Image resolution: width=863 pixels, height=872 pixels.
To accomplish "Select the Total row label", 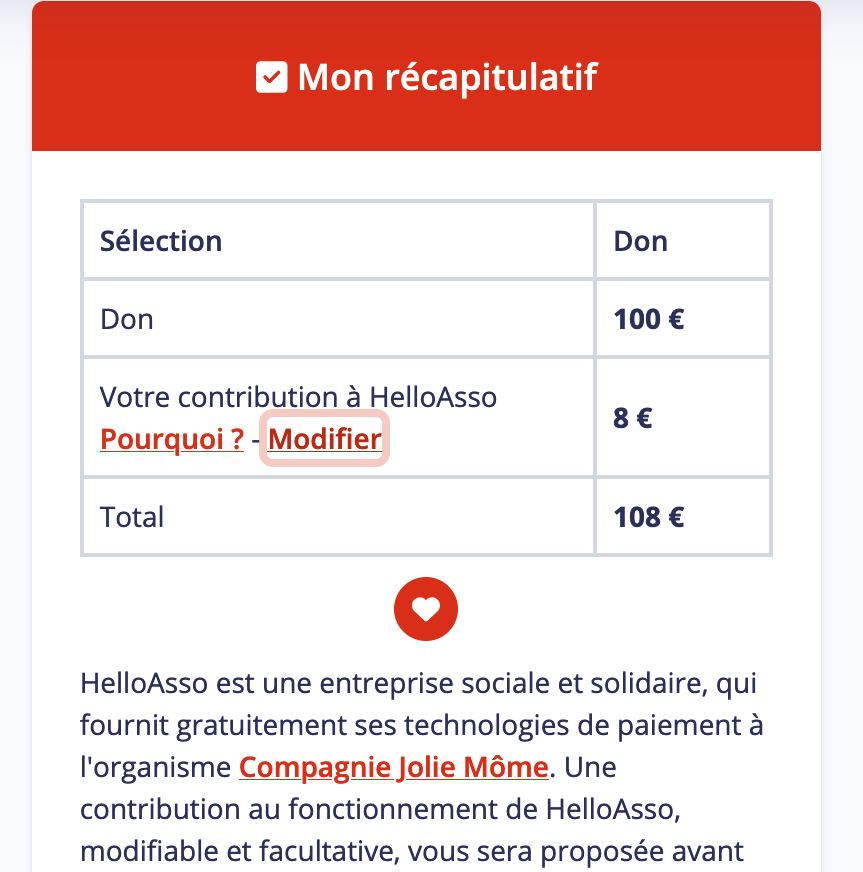I will pos(132,517).
